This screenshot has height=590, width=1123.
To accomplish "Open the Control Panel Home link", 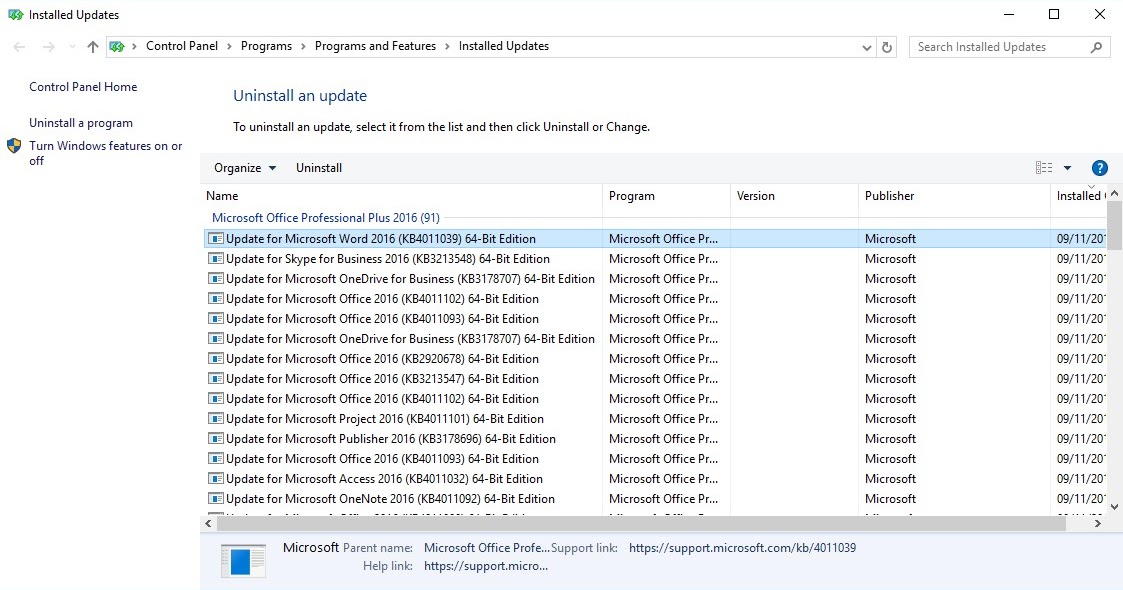I will pyautogui.click(x=83, y=87).
